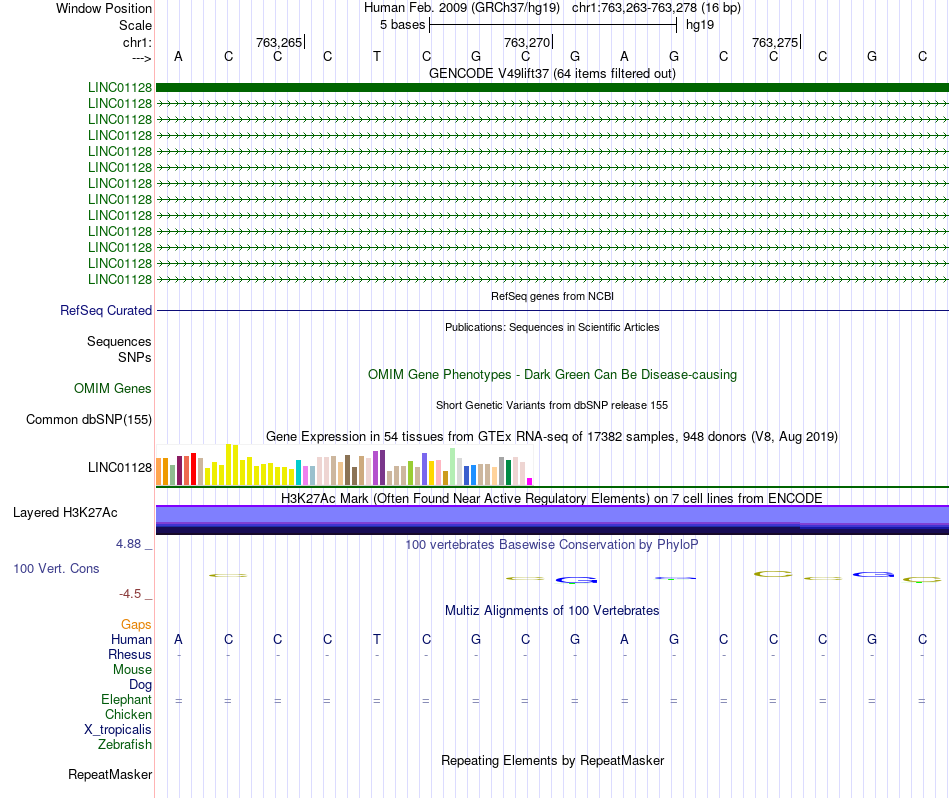Click the tall pale green GTEx bar
Viewport: 950px width, 798px height.
pos(453,467)
